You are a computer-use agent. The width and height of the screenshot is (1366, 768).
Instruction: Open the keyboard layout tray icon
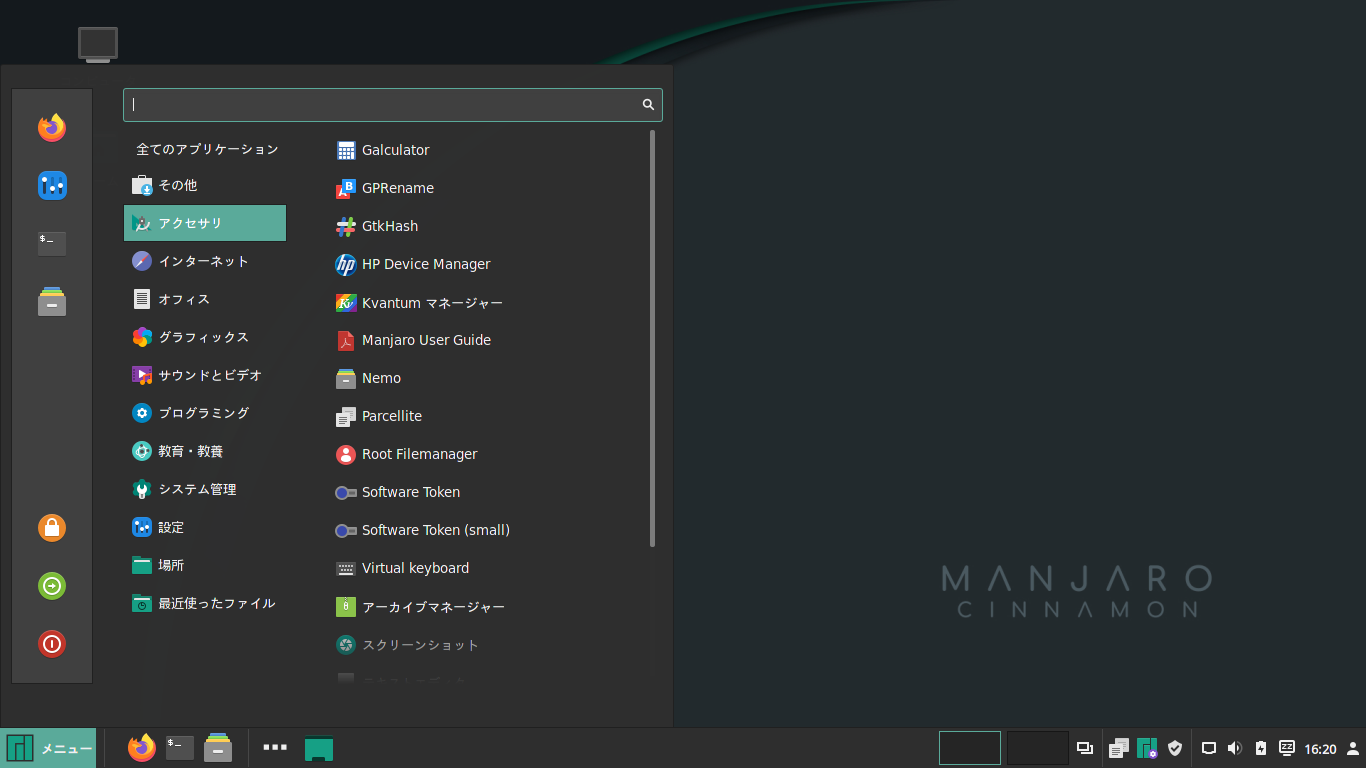(x=1287, y=748)
